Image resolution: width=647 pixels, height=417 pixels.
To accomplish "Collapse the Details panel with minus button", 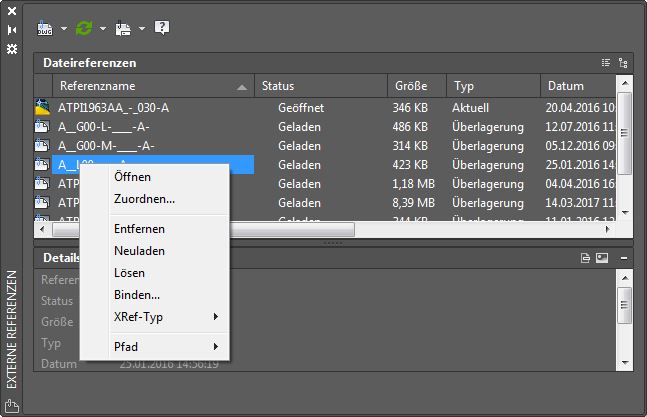I will [624, 258].
